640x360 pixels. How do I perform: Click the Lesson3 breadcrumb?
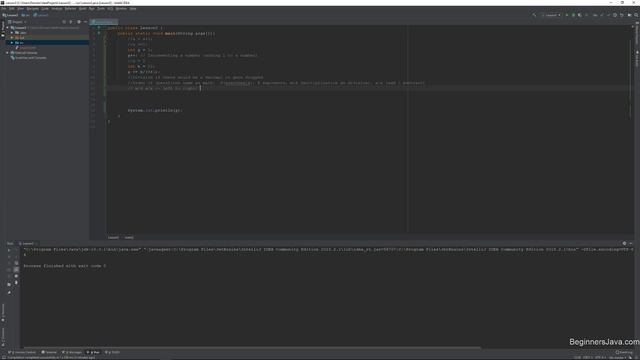[113, 238]
